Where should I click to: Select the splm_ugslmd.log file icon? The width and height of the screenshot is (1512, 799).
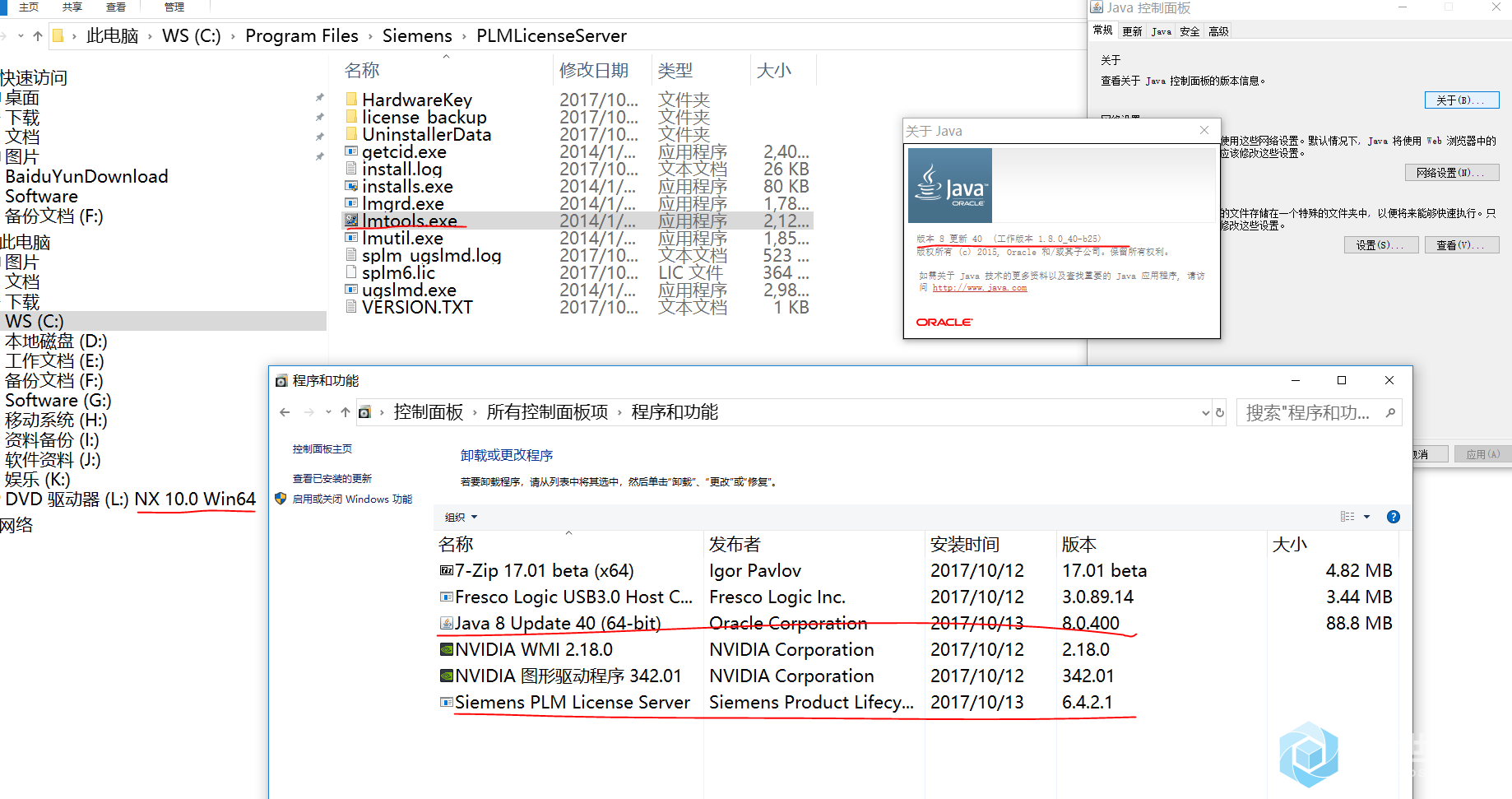click(x=351, y=255)
